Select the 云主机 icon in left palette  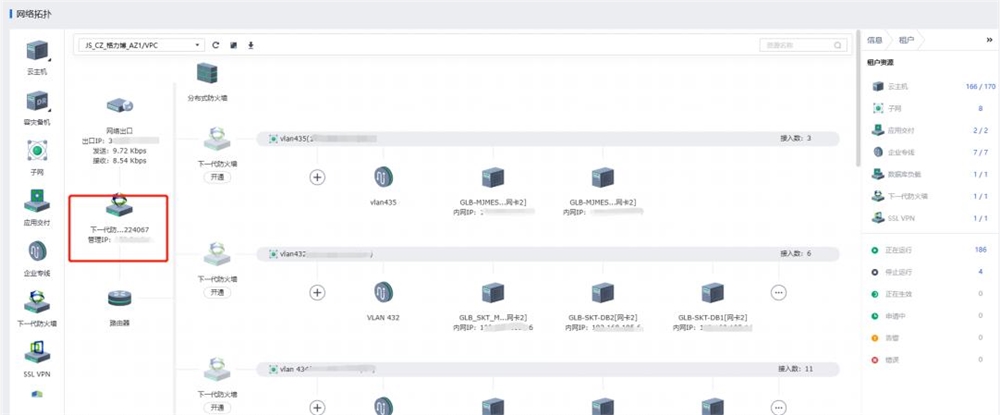click(37, 50)
